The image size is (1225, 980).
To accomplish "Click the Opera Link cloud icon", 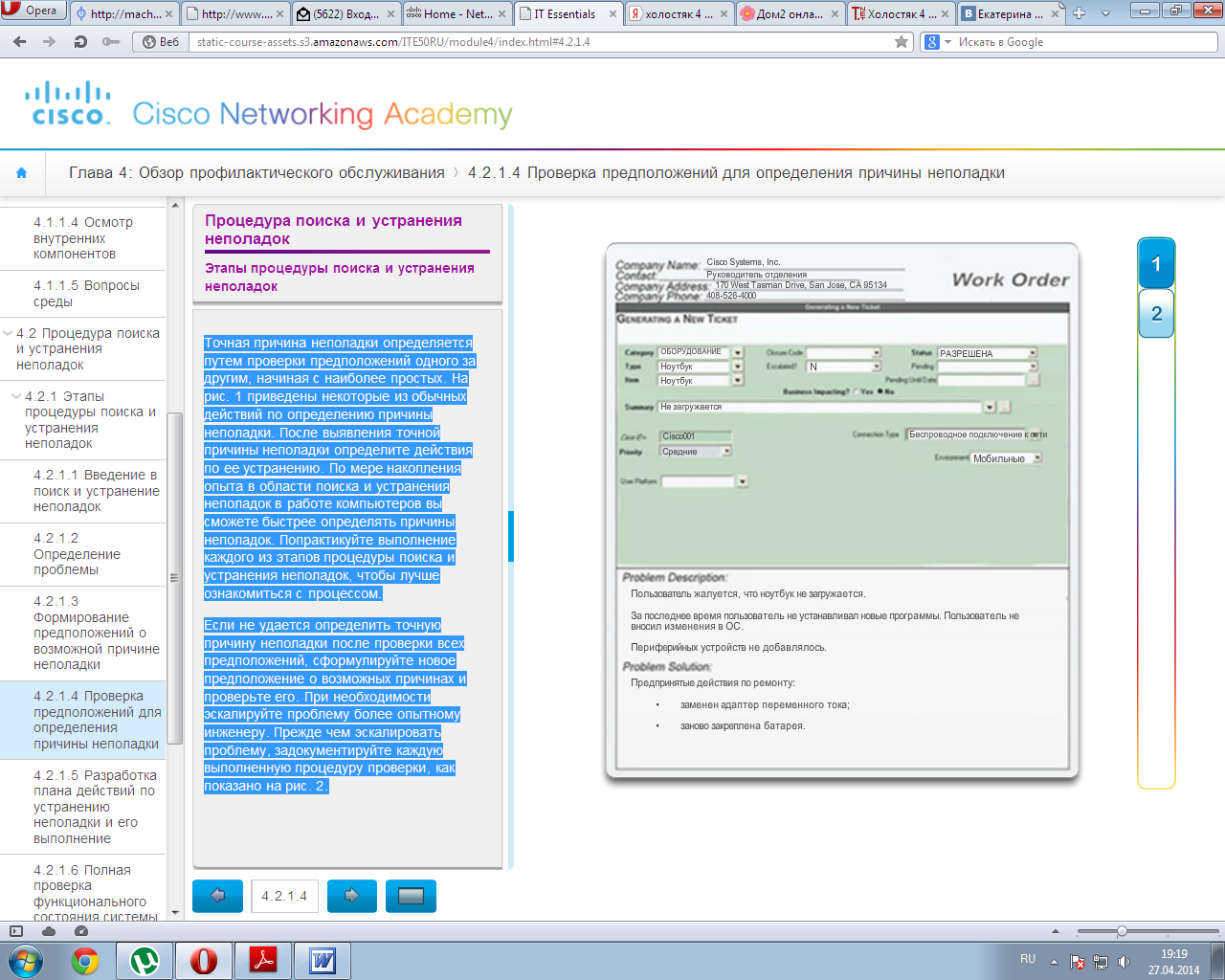I will tap(49, 931).
